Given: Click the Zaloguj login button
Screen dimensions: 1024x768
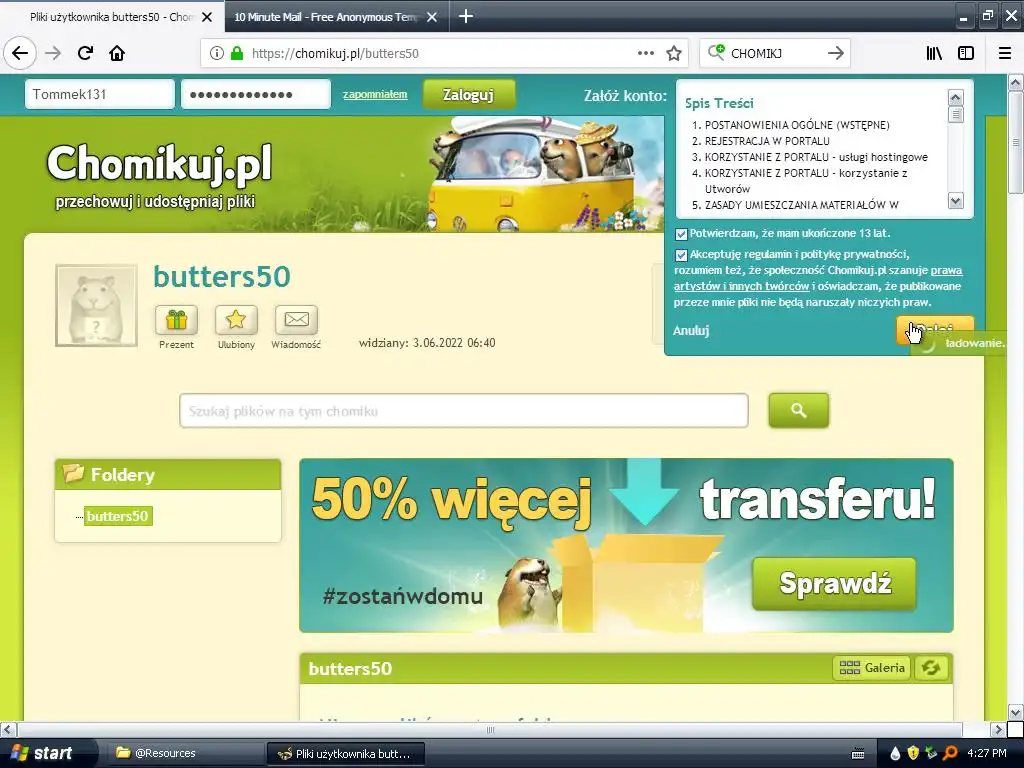Looking at the screenshot, I should 468,95.
